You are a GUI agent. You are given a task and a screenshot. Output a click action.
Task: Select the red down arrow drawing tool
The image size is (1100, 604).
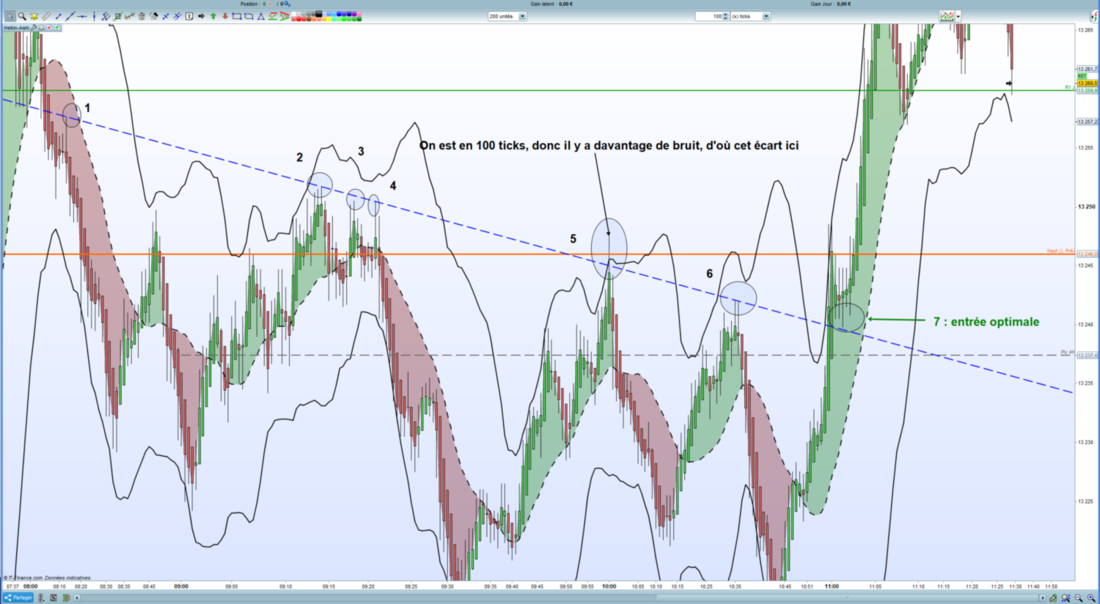click(225, 16)
